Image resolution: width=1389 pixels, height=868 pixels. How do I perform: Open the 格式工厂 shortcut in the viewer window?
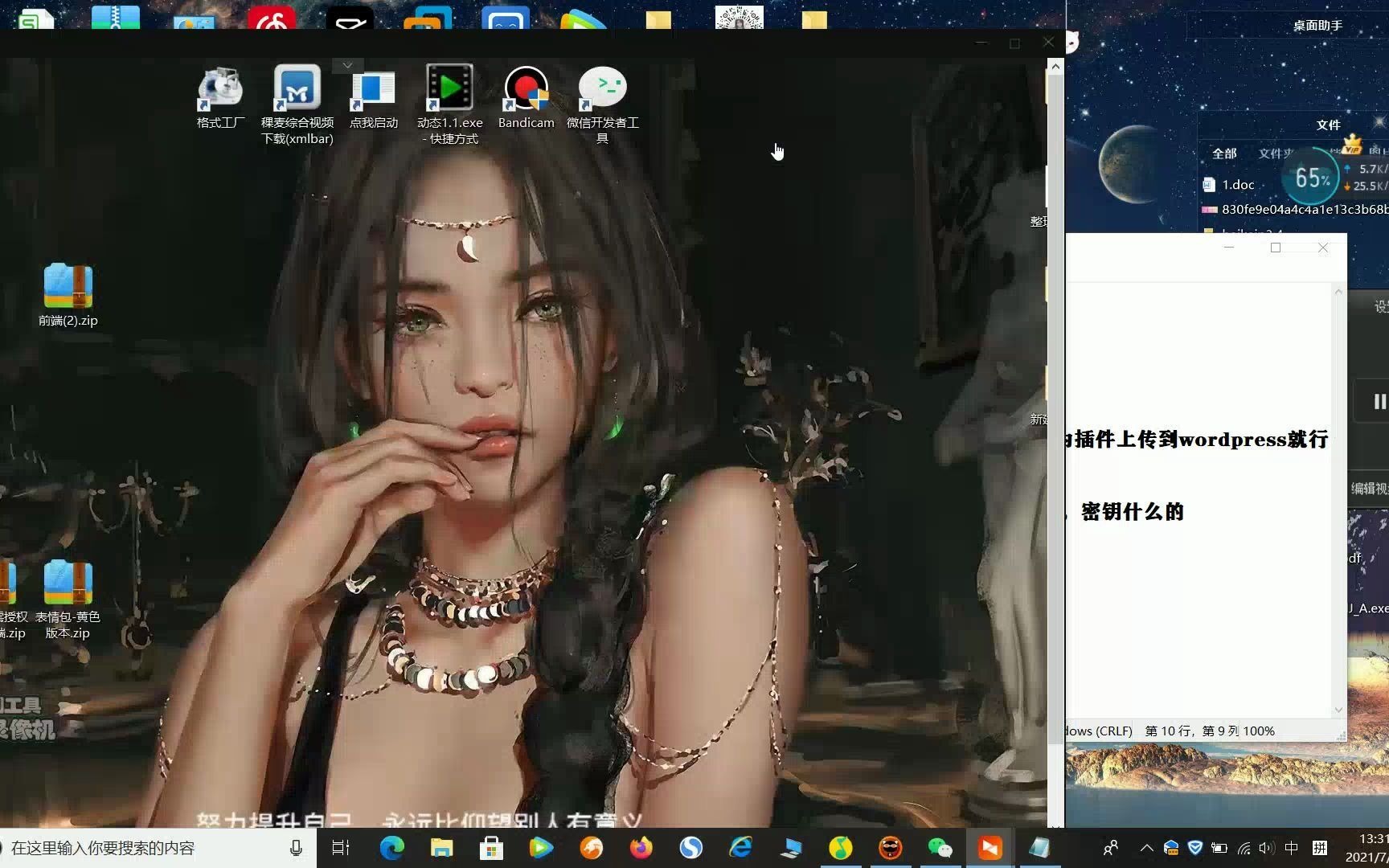(221, 98)
